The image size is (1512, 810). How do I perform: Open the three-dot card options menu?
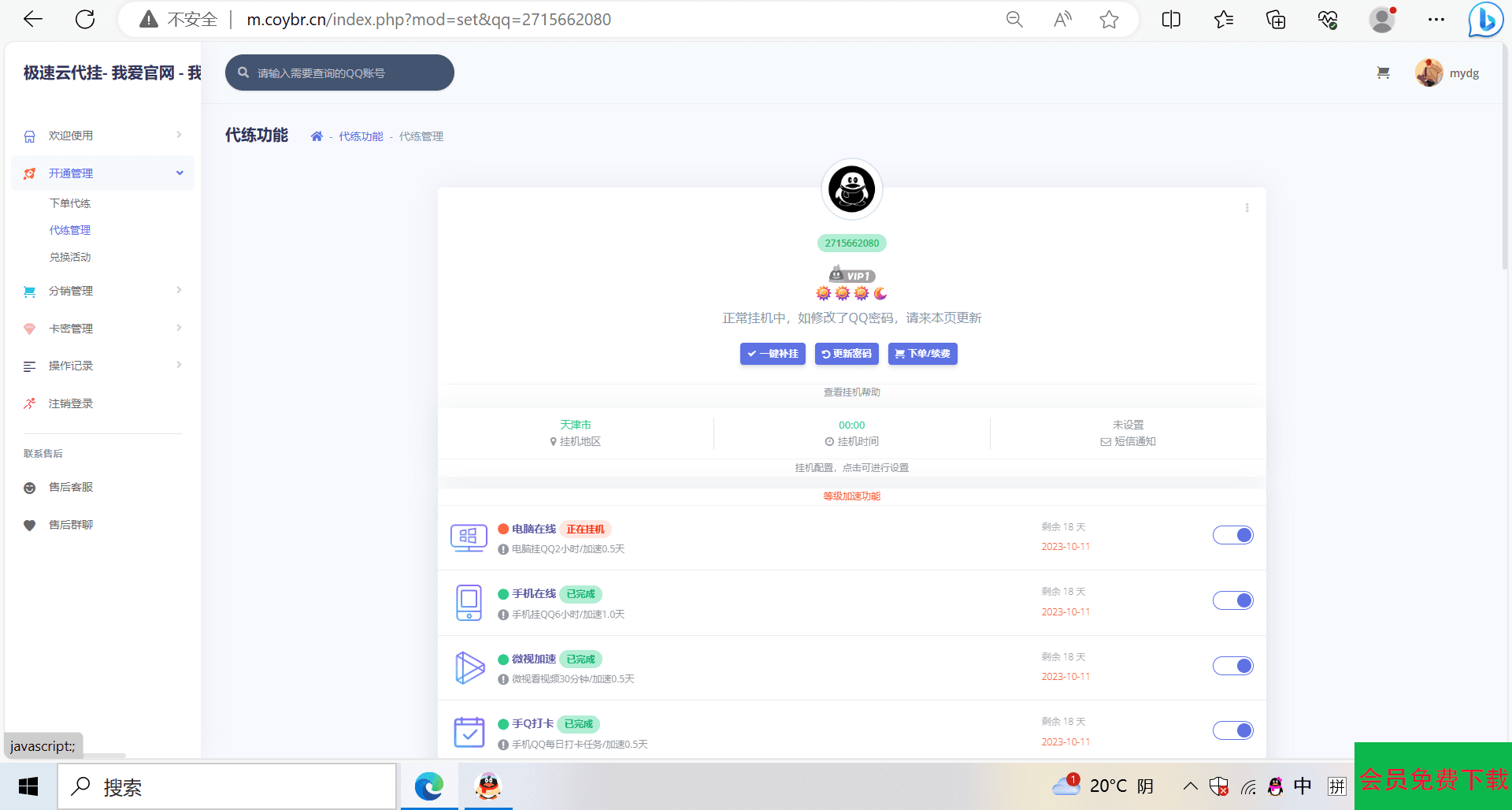[1247, 208]
